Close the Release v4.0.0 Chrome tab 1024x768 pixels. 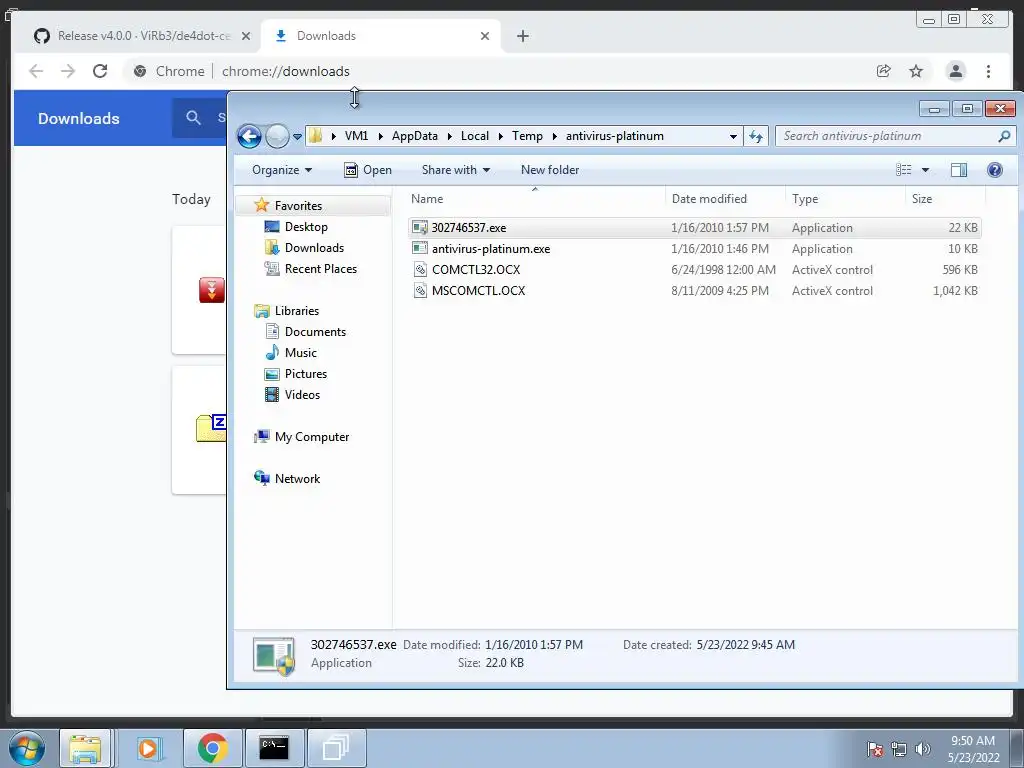pyautogui.click(x=246, y=36)
